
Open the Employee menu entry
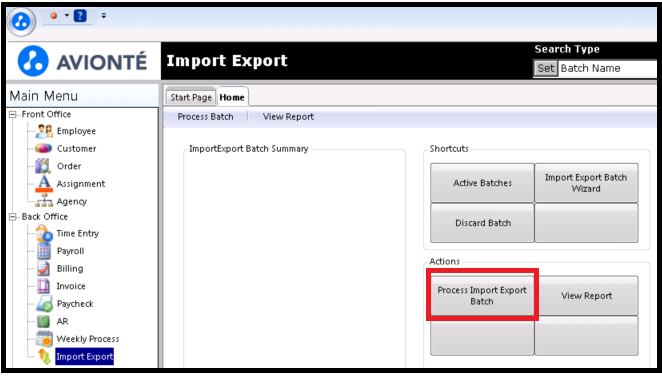[x=76, y=131]
